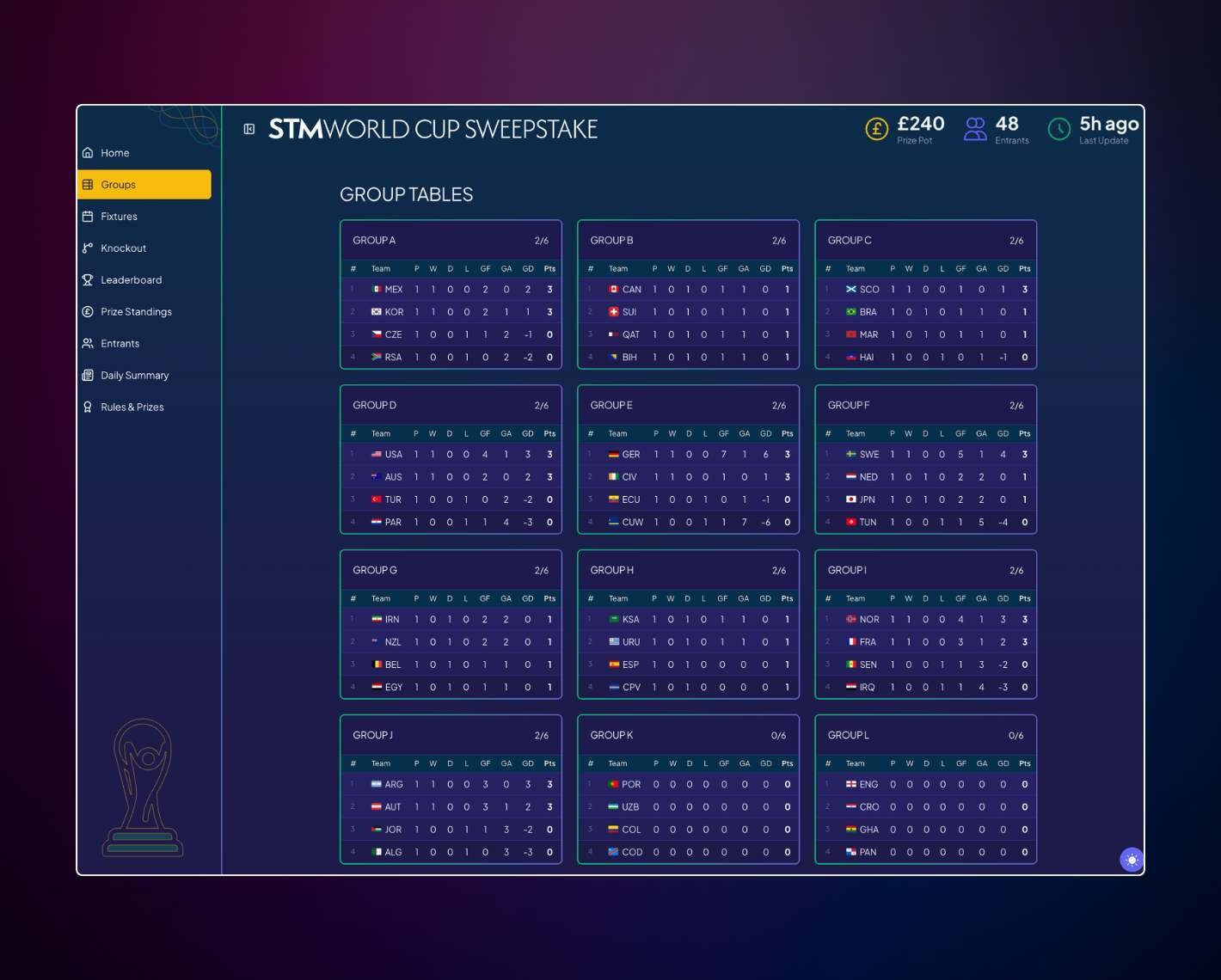The height and width of the screenshot is (980, 1221).
Task: Click the Home house icon
Action: click(x=88, y=153)
